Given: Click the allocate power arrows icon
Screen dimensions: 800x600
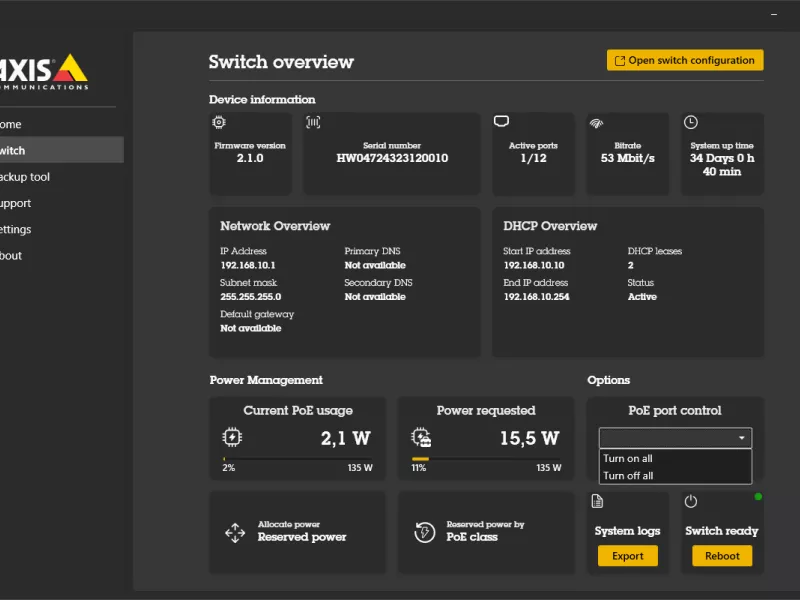Looking at the screenshot, I should click(x=234, y=531).
